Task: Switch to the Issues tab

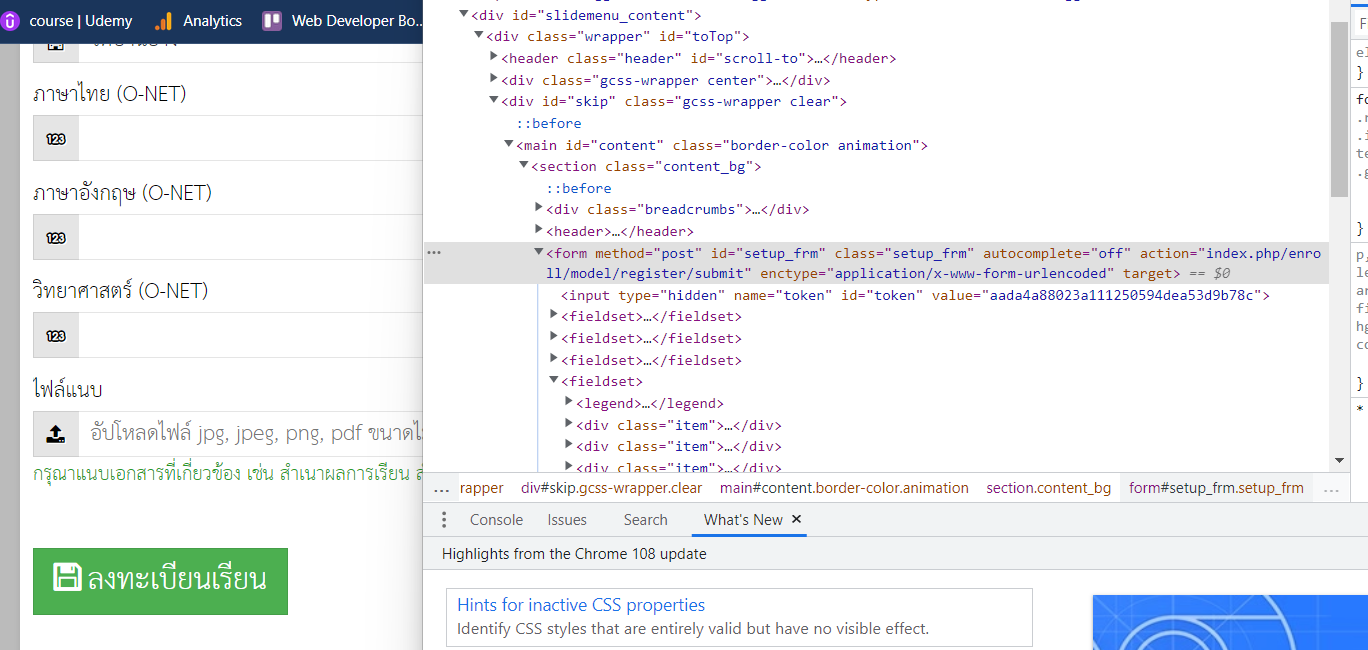Action: click(x=567, y=520)
